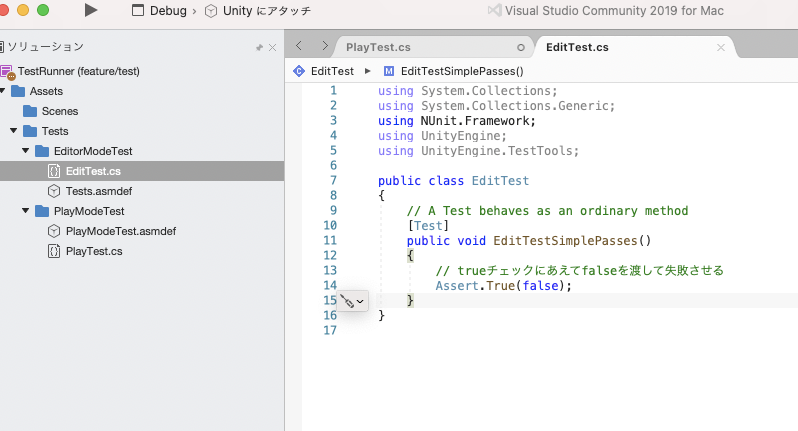Collapse the Assets folder
This screenshot has width=798, height=431.
point(3,91)
